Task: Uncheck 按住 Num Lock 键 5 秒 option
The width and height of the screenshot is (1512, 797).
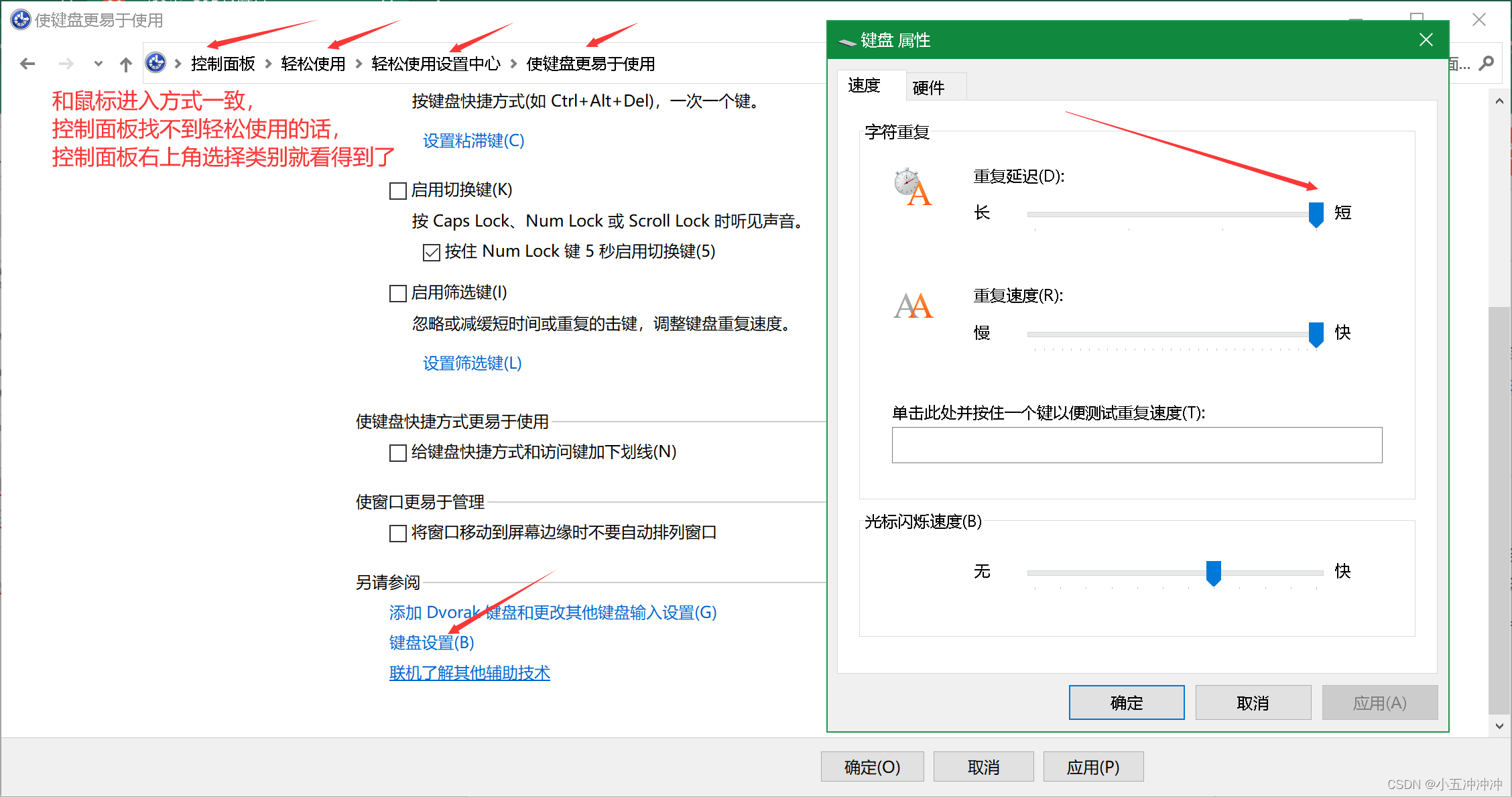Action: (x=432, y=253)
